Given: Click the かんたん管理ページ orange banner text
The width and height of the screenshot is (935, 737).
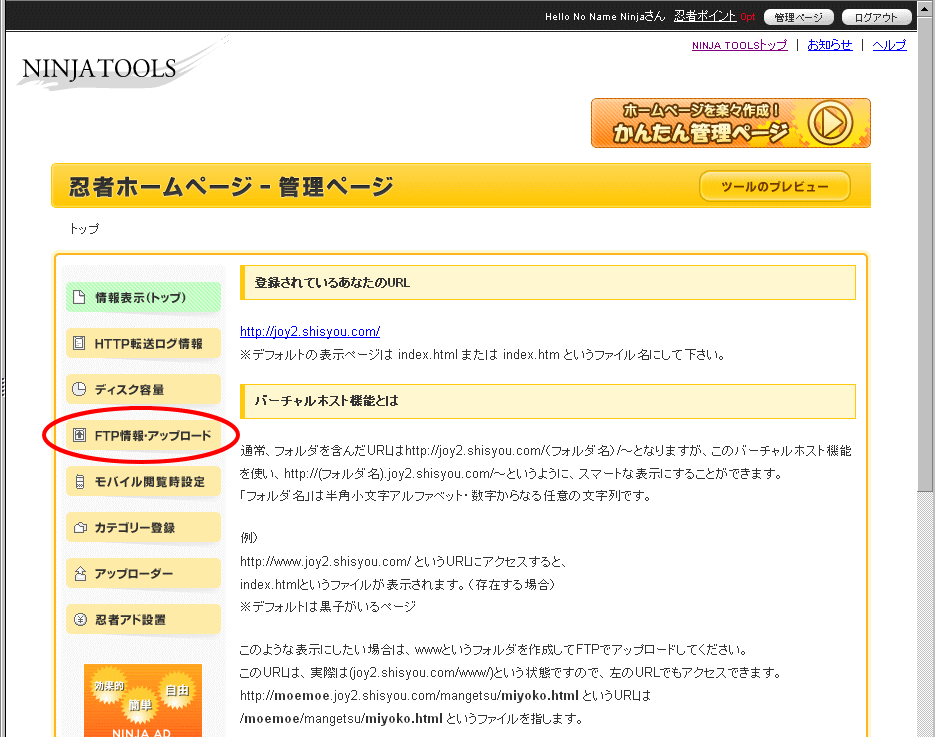Looking at the screenshot, I should (x=699, y=132).
